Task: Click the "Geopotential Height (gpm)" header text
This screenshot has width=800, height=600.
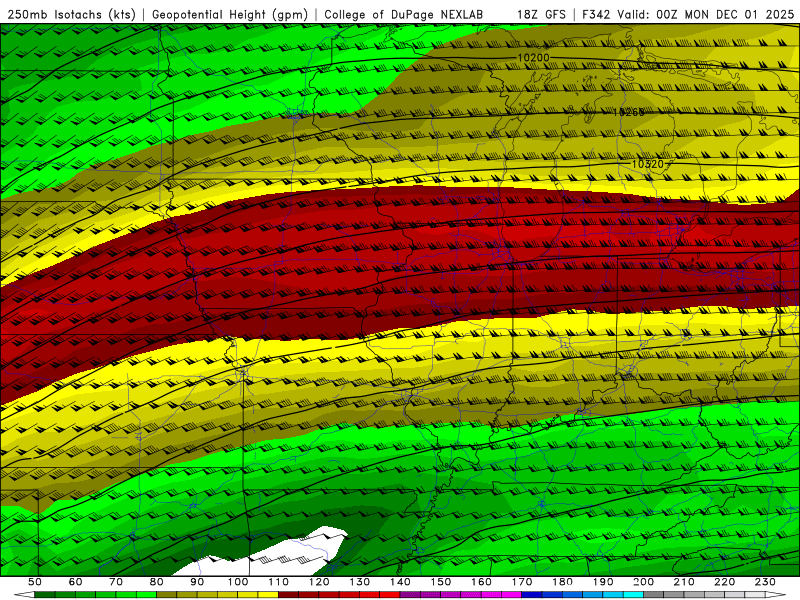Action: click(x=230, y=14)
